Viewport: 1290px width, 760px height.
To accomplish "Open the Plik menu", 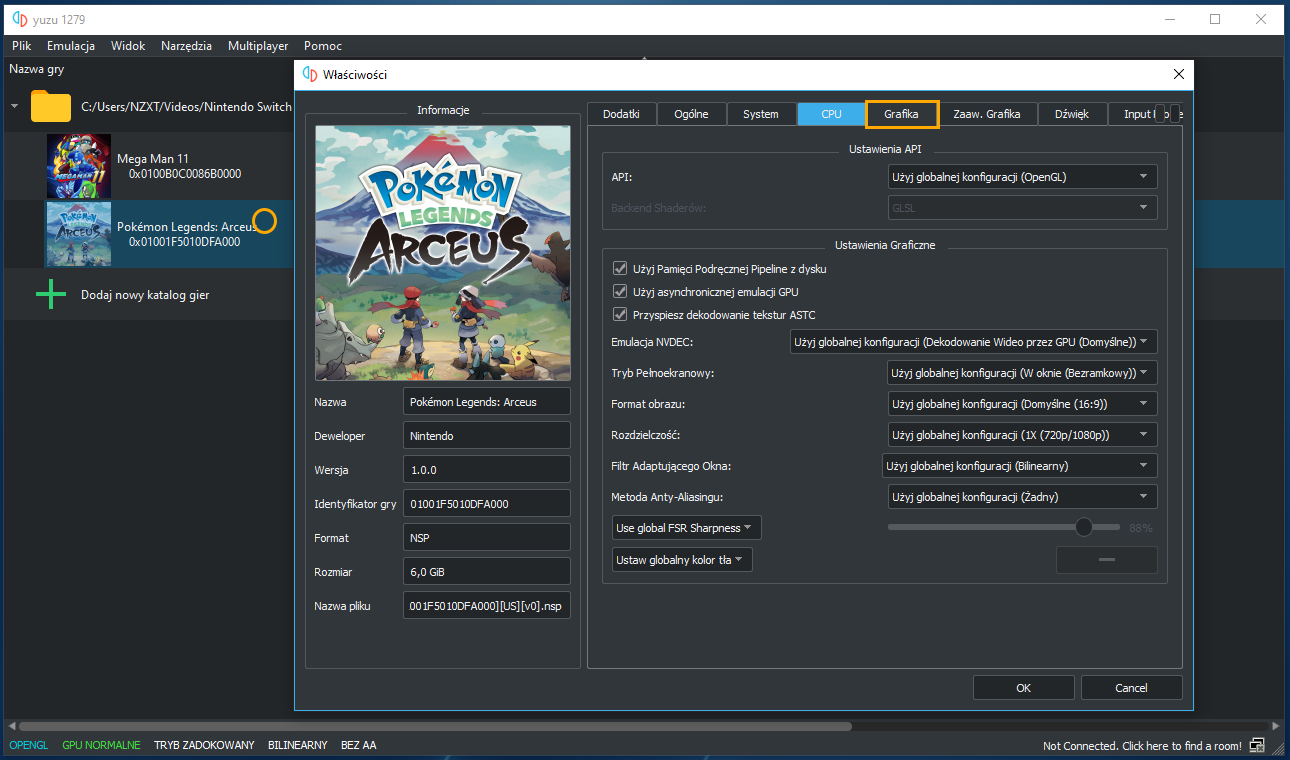I will click(x=22, y=46).
